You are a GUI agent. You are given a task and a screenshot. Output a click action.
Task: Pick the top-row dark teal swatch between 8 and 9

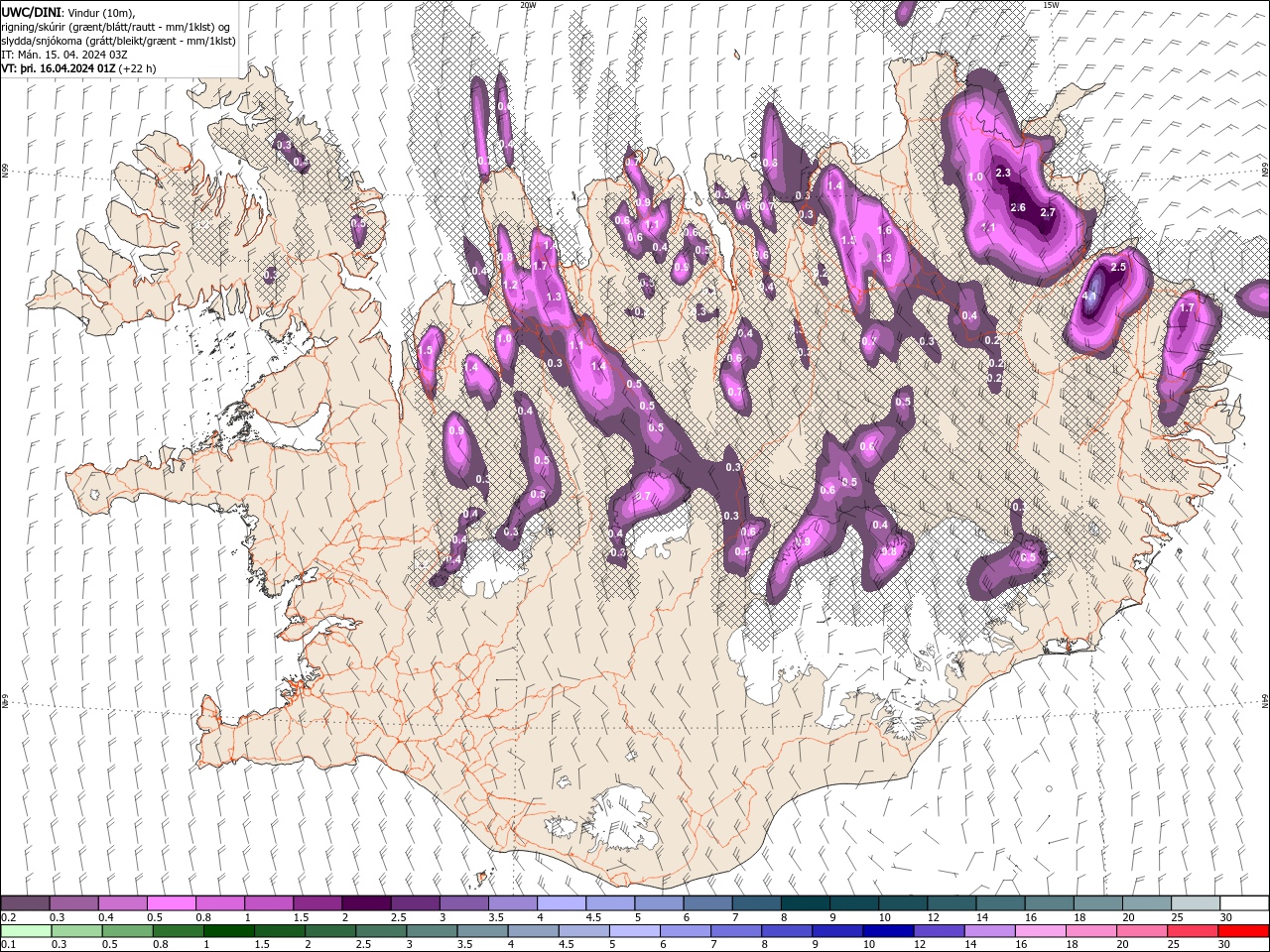tap(805, 903)
